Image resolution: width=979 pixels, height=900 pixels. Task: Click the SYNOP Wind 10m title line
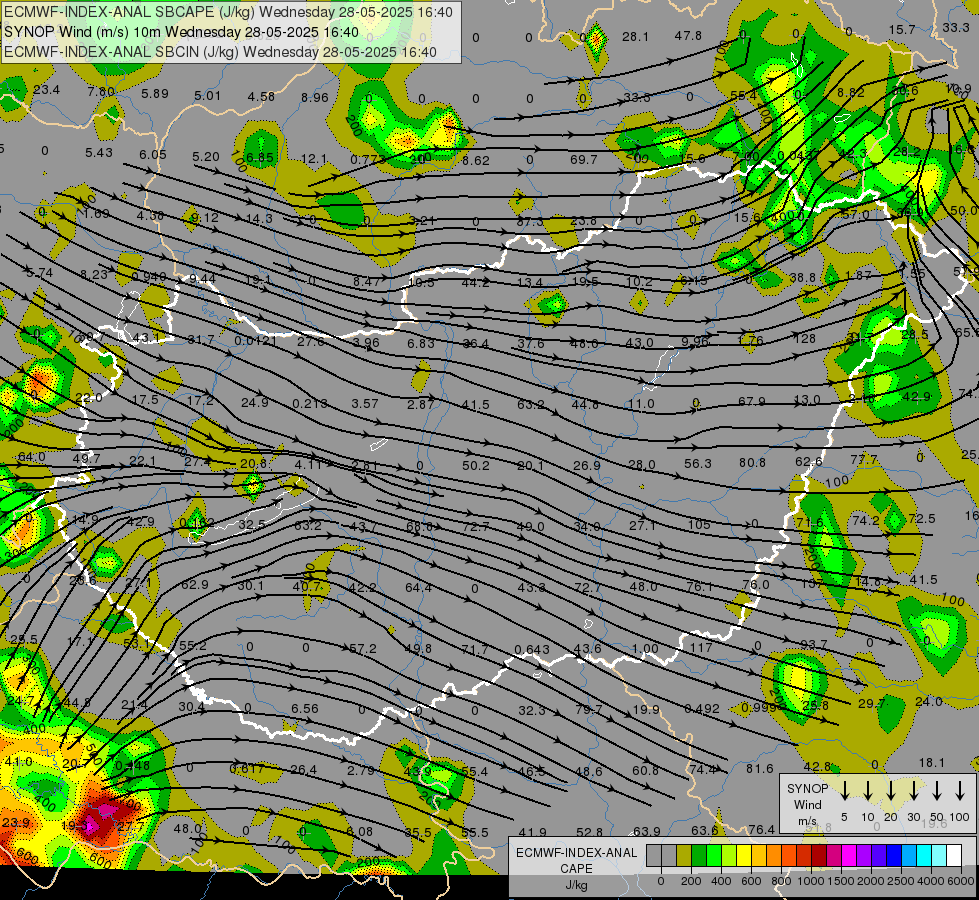point(181,32)
